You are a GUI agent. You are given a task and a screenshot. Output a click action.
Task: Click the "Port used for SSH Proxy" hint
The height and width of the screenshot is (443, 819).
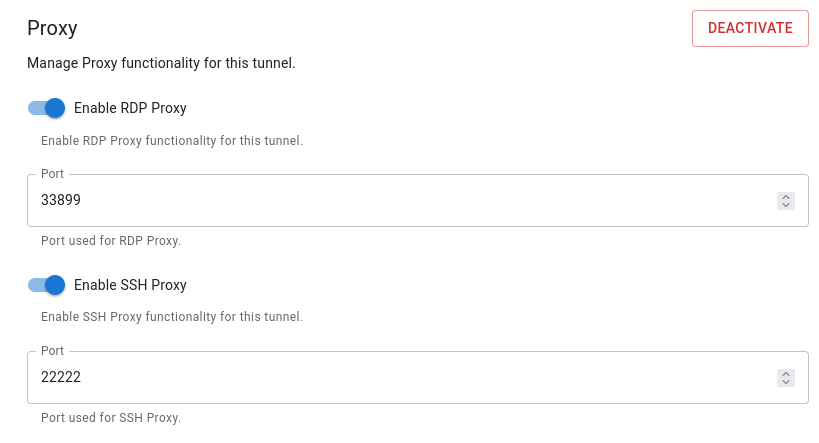click(x=110, y=417)
